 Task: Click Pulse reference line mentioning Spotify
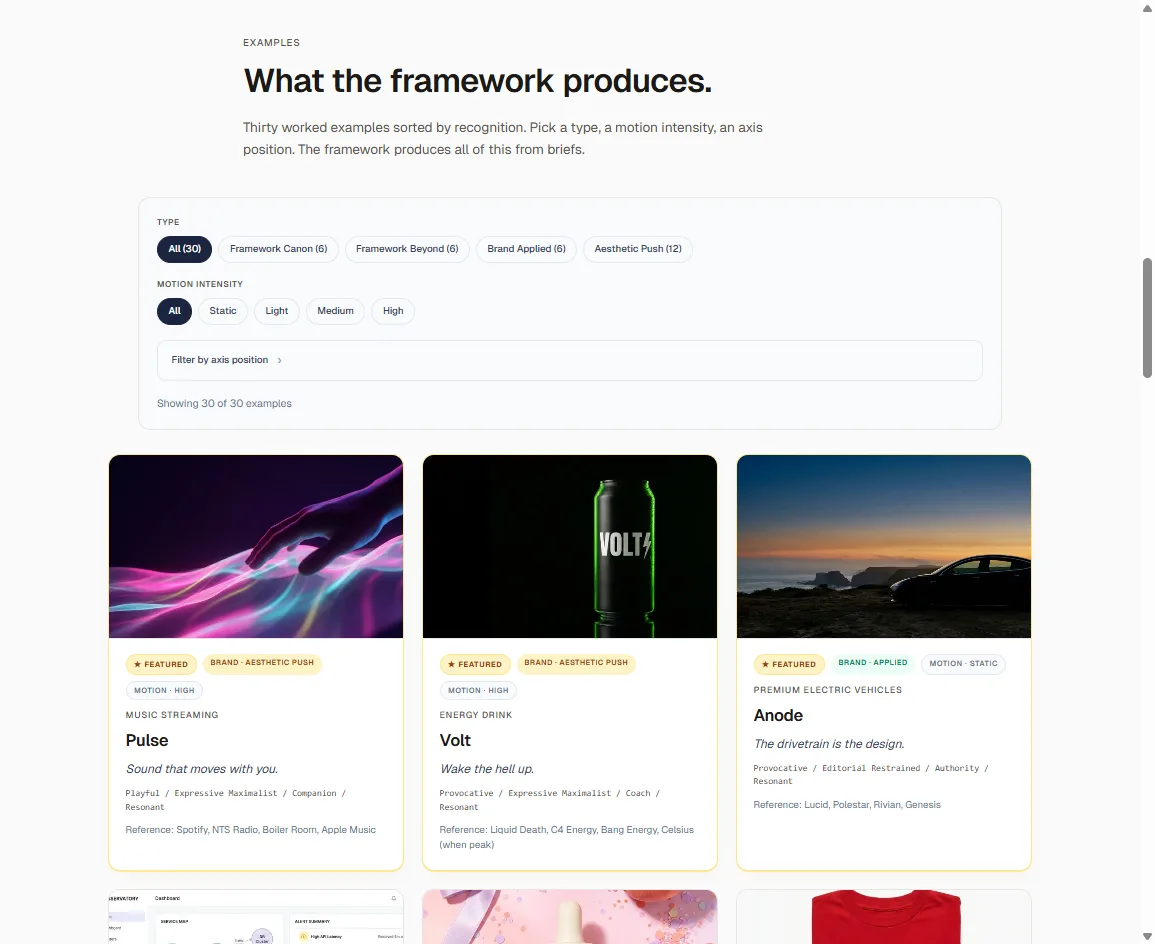coord(250,830)
